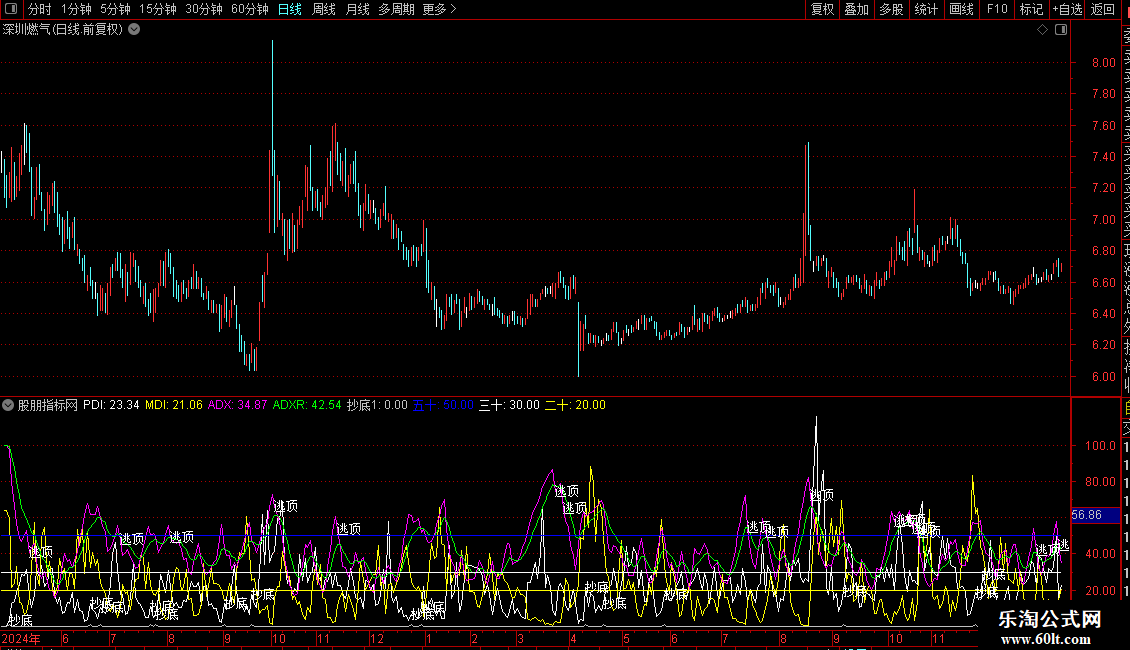Viewport: 1130px width, 650px height.
Task: Click the 12 month marker on time axis
Action: pyautogui.click(x=376, y=639)
